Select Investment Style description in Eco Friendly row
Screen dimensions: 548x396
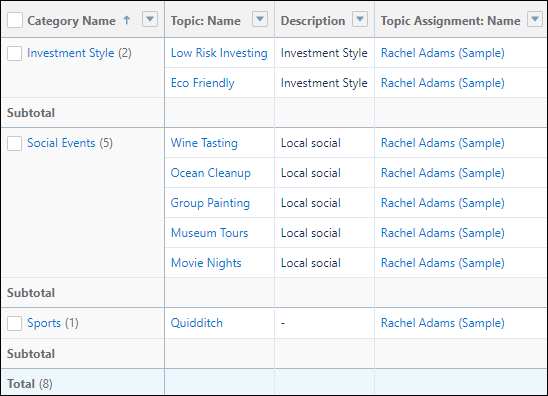pyautogui.click(x=324, y=83)
